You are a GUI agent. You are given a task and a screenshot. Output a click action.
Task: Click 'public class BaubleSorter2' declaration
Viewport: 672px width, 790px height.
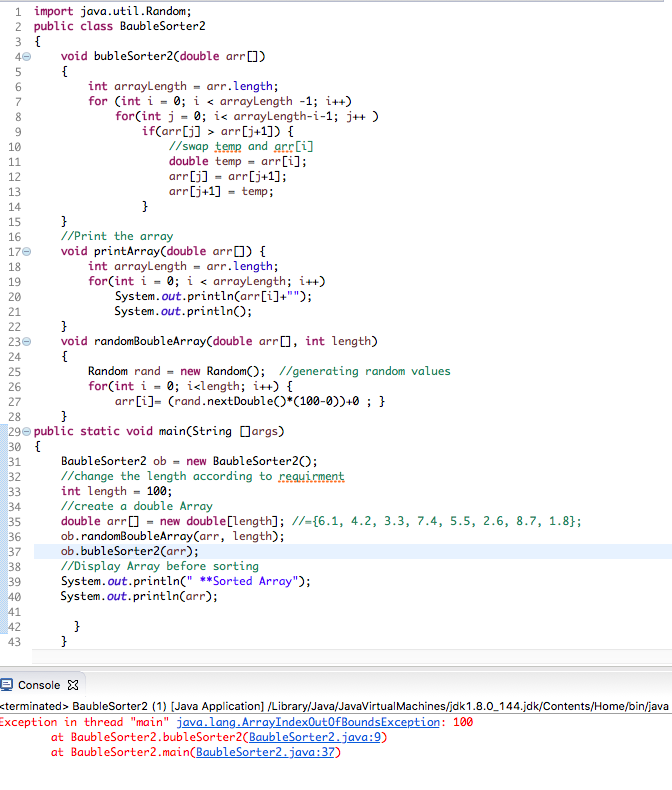[x=119, y=26]
